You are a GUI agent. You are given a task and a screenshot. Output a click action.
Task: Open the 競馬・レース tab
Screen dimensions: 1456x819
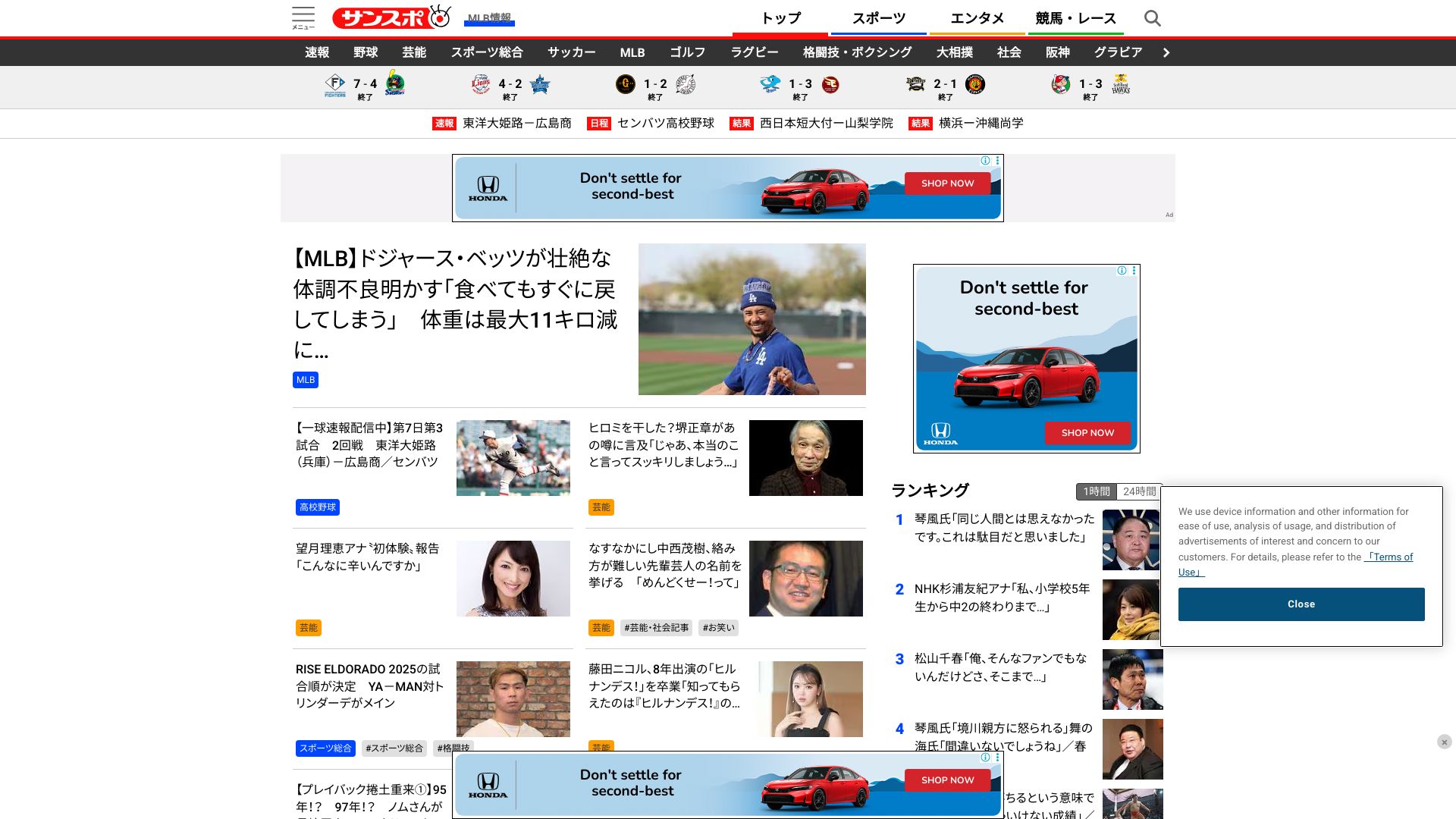pos(1075,18)
